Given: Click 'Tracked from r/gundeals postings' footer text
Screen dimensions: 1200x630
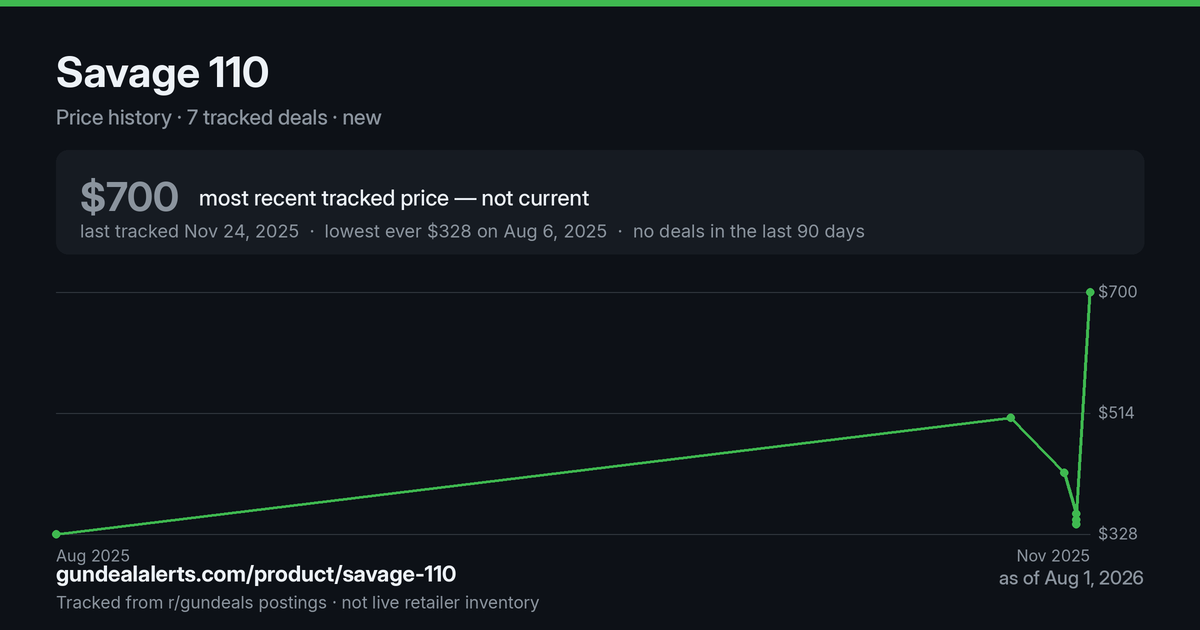Looking at the screenshot, I should [x=191, y=603].
